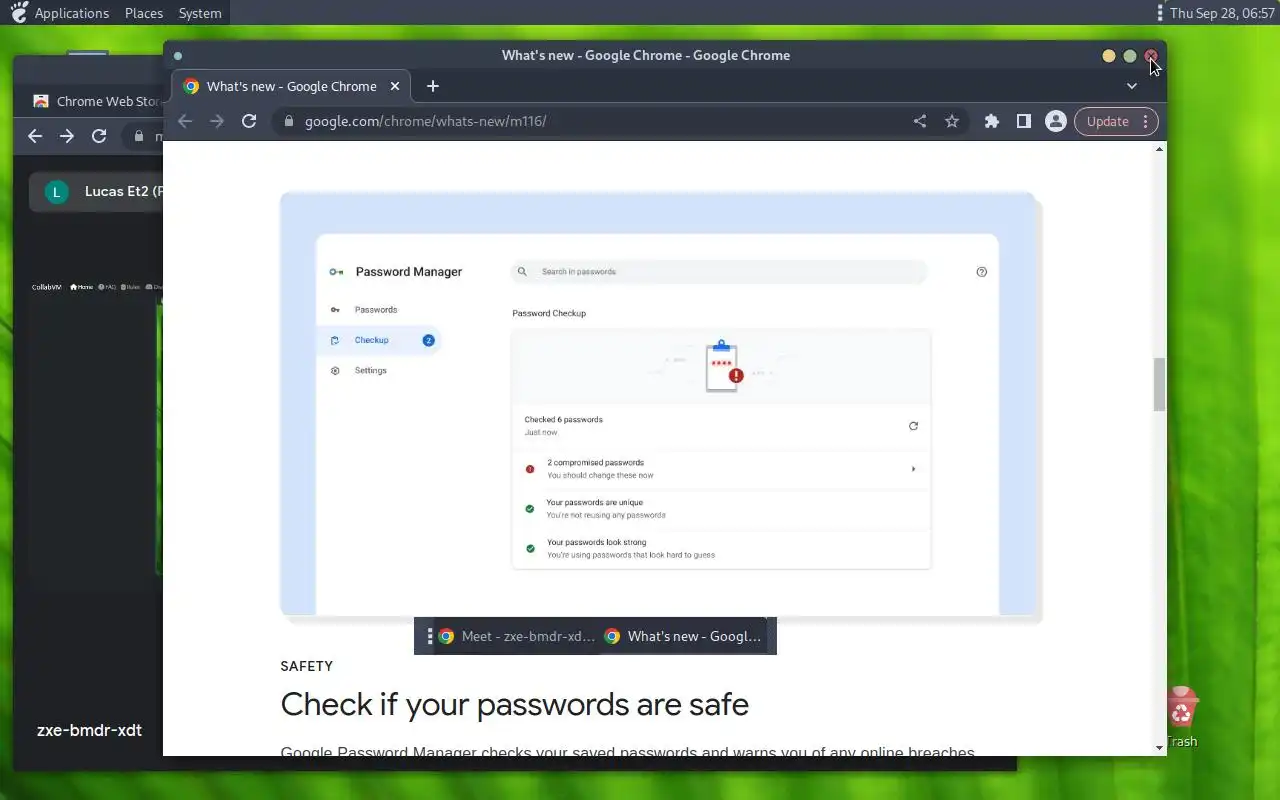Open the Trash desktop icon

(1182, 717)
